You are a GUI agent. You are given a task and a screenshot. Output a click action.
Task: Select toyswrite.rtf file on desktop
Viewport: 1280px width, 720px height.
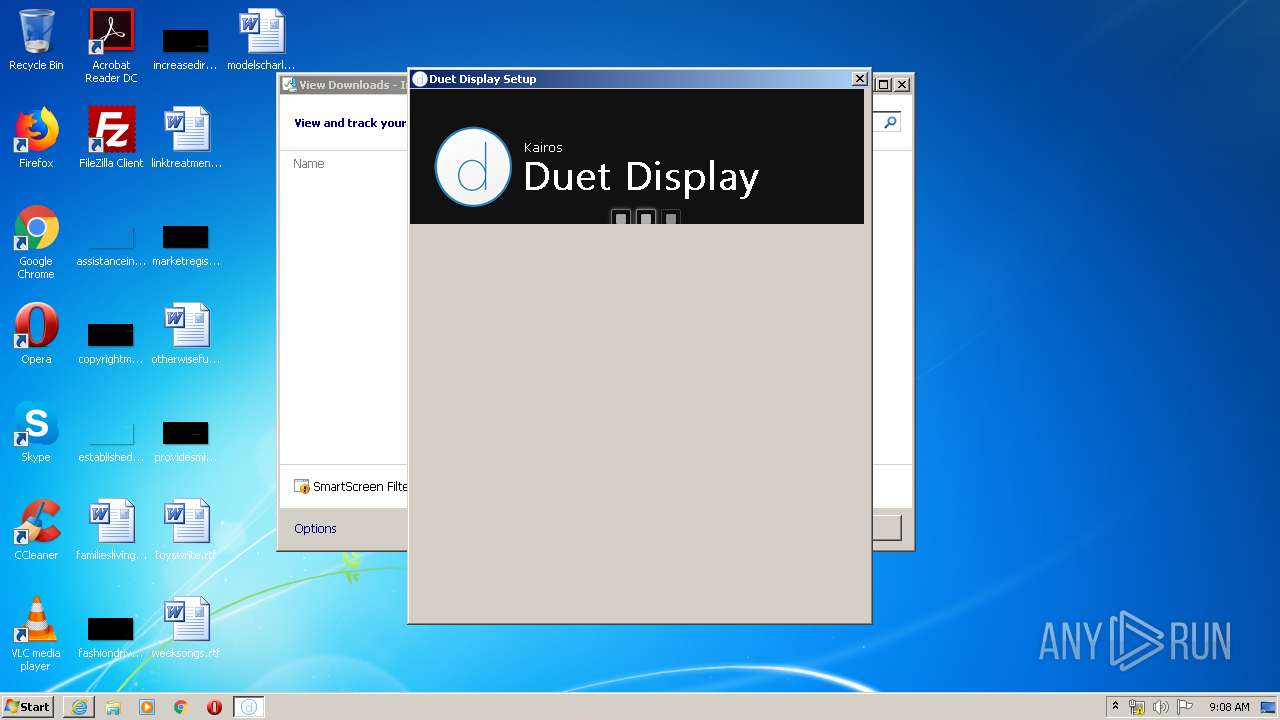point(186,530)
